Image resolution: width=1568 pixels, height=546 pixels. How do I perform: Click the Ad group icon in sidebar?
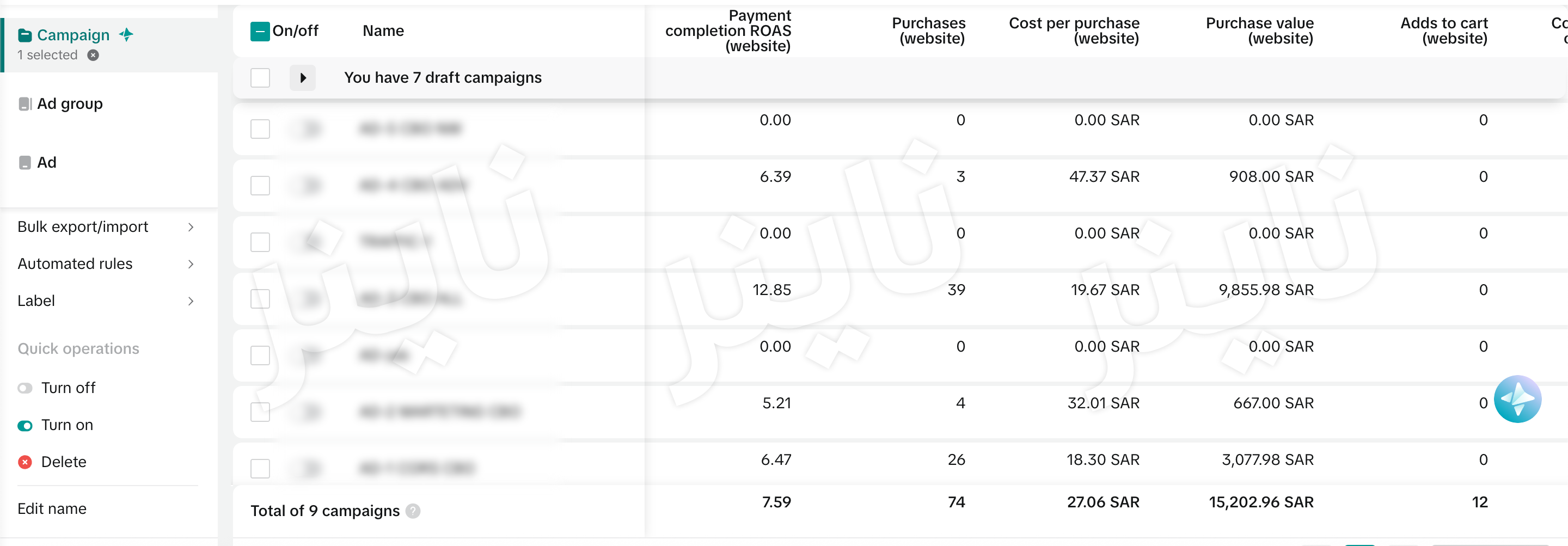(x=25, y=104)
